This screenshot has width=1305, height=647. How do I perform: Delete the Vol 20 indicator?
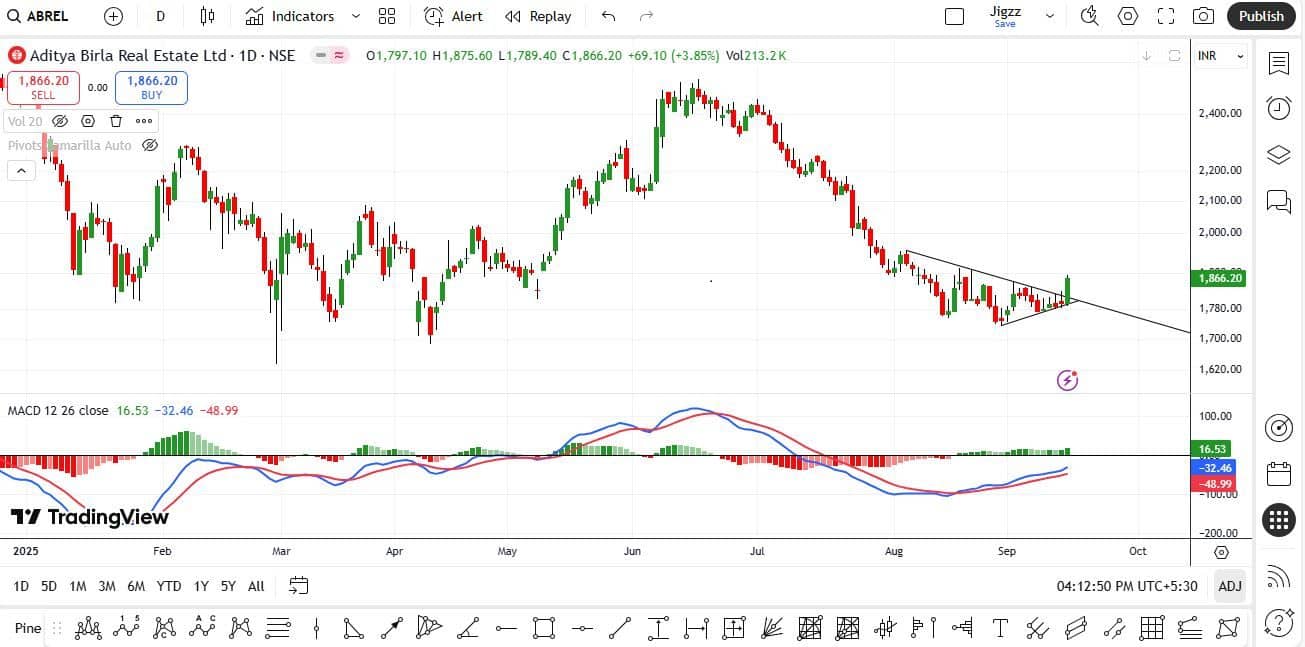click(116, 121)
